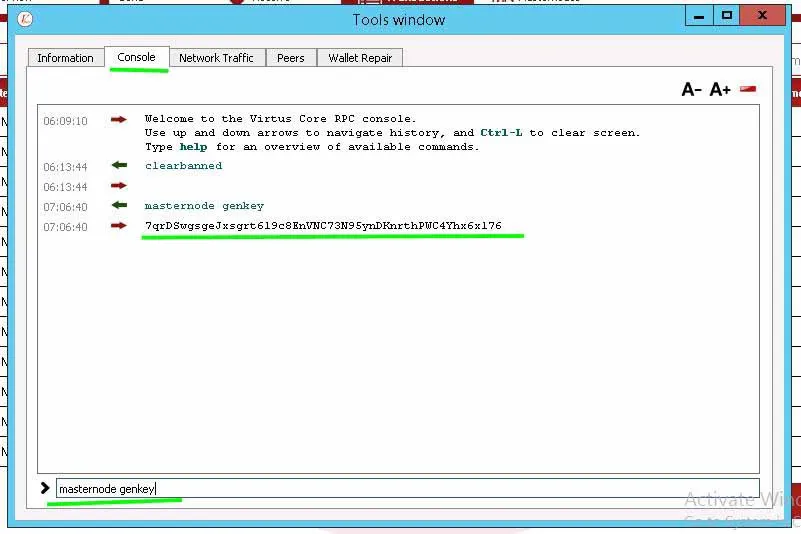Decrease console font size with A-
The width and height of the screenshot is (801, 534).
[691, 89]
